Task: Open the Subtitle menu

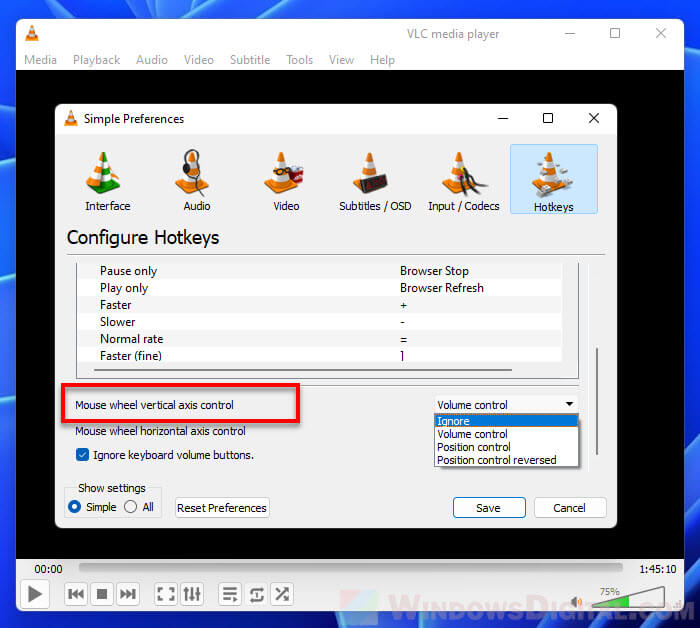Action: tap(250, 60)
